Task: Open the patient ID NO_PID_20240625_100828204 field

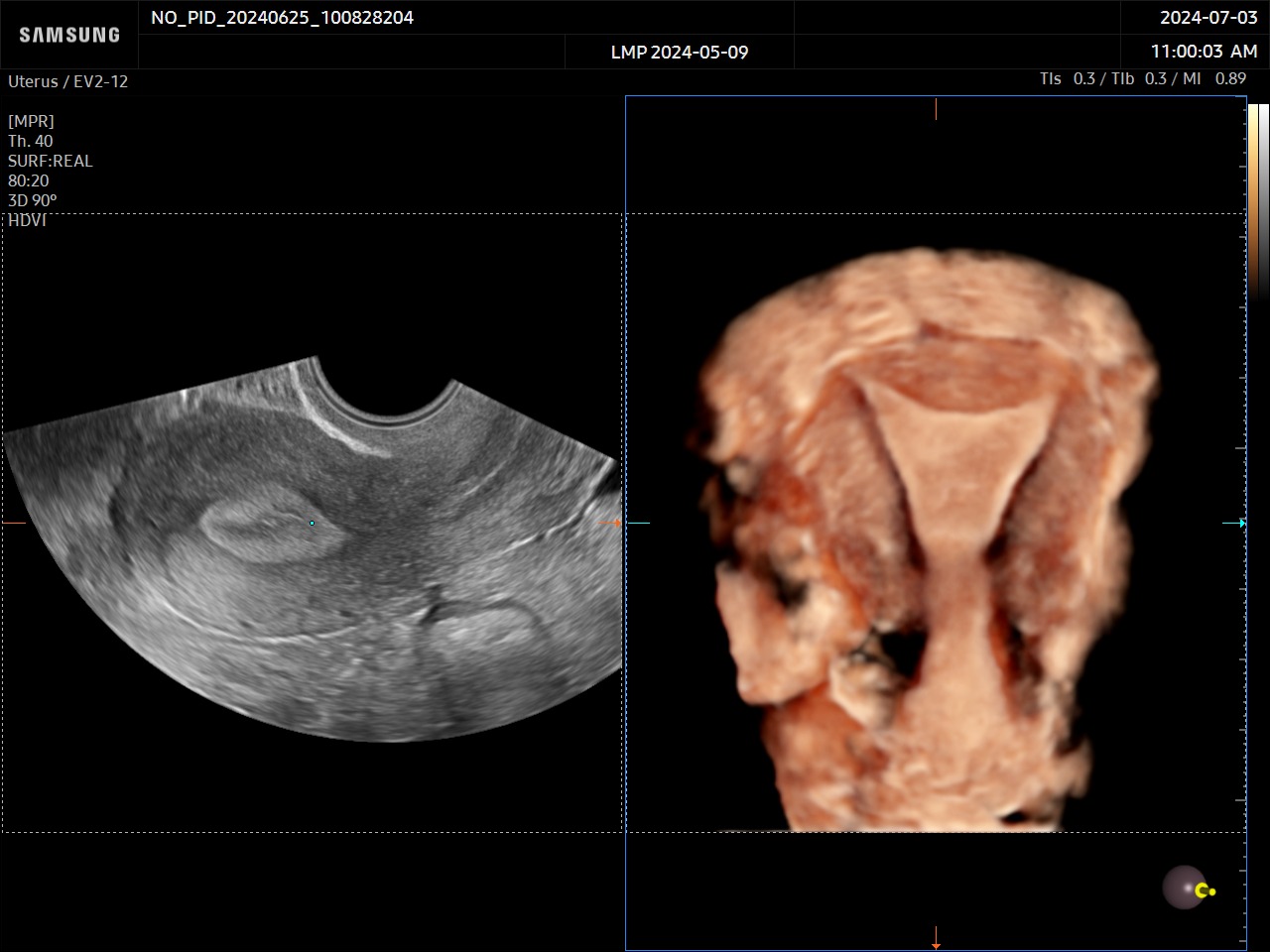Action: click(281, 17)
